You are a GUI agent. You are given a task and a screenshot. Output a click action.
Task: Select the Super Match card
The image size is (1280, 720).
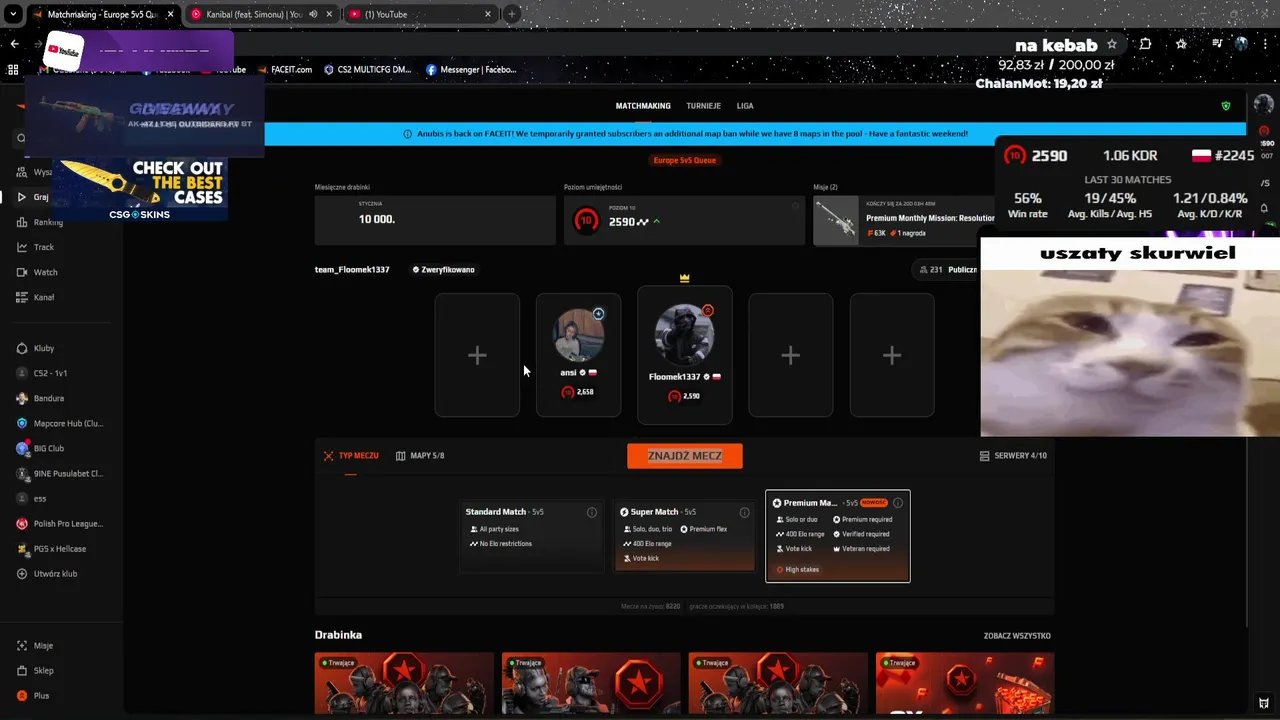(684, 536)
